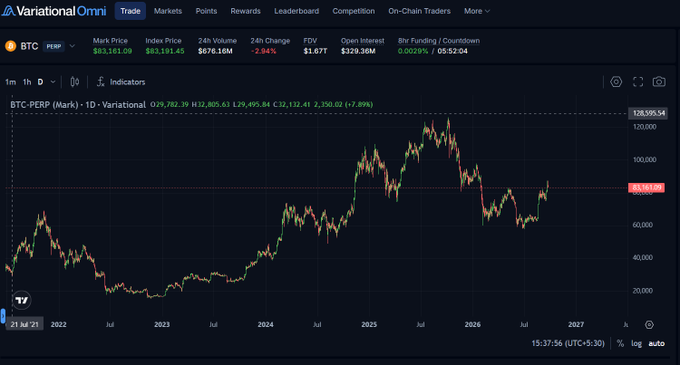View the Leaderboard

tap(297, 11)
